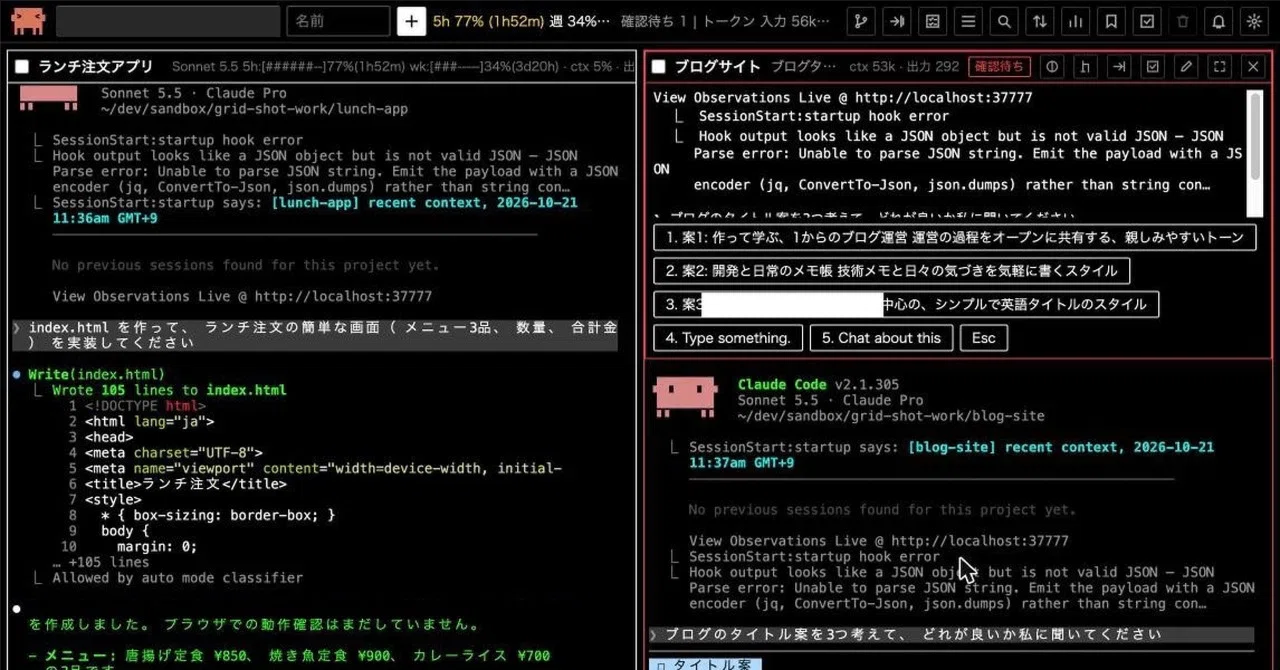Toggle theme with the sun icon

[1254, 21]
